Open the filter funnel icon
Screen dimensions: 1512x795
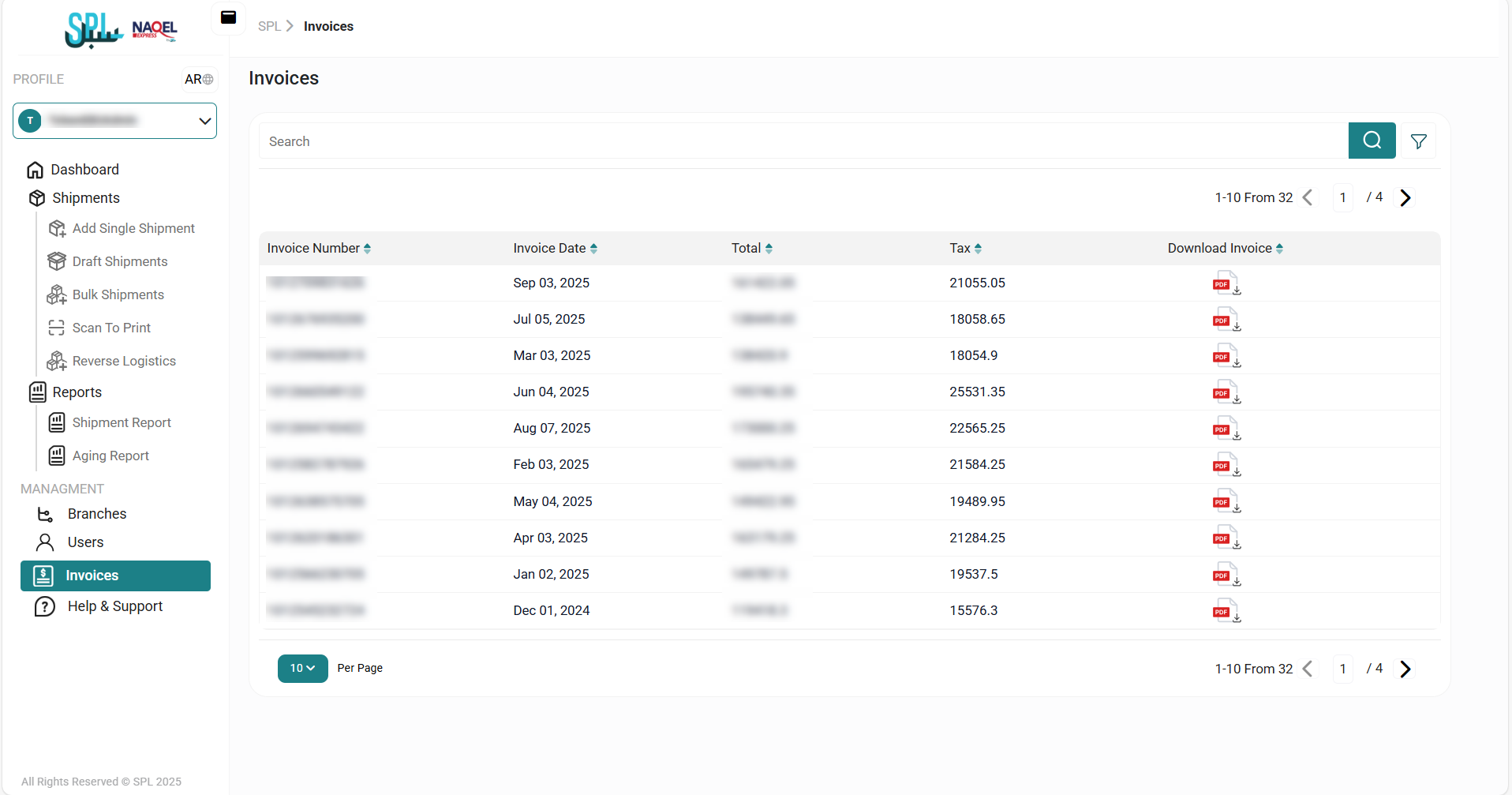click(1418, 141)
